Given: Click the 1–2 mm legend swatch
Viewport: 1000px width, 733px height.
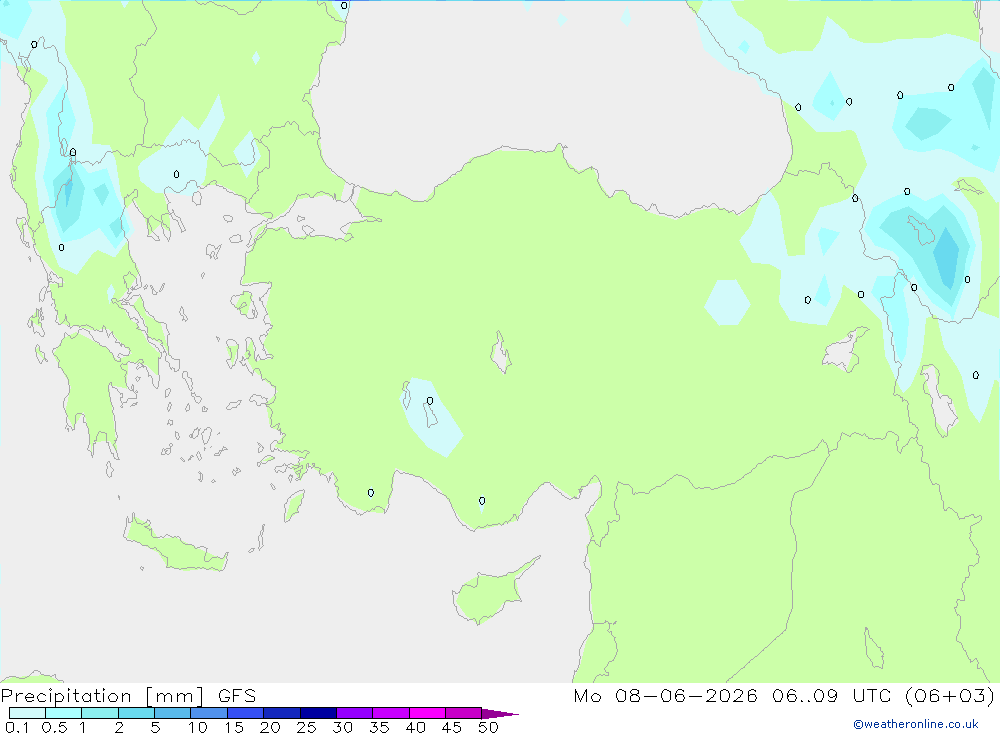Looking at the screenshot, I should (100, 713).
